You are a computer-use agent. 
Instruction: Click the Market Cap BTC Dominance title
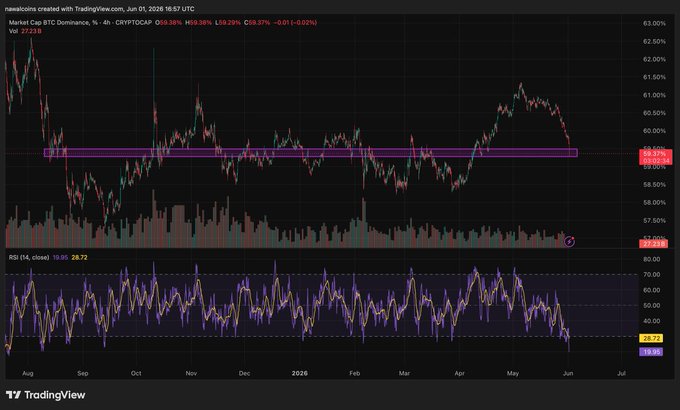coord(80,23)
